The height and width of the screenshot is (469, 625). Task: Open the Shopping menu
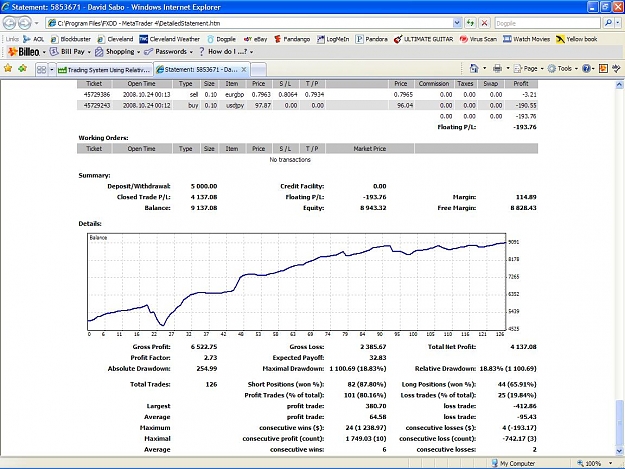(117, 52)
